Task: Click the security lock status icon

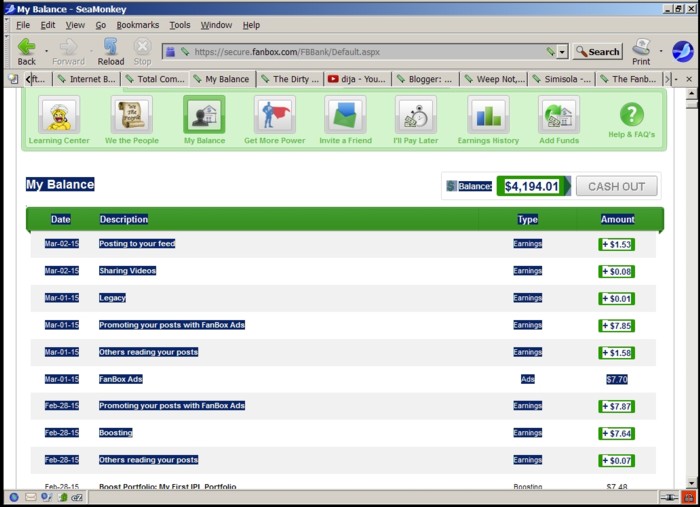Action: [690, 497]
